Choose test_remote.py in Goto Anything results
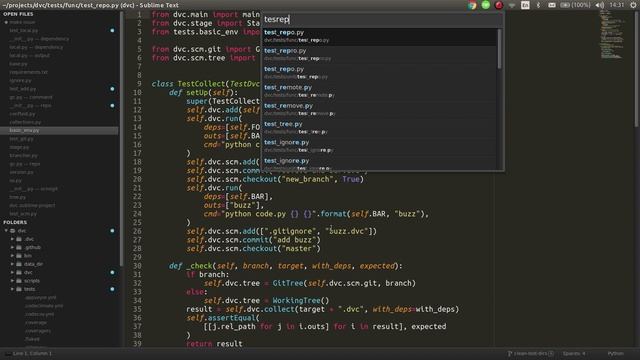 pos(380,91)
